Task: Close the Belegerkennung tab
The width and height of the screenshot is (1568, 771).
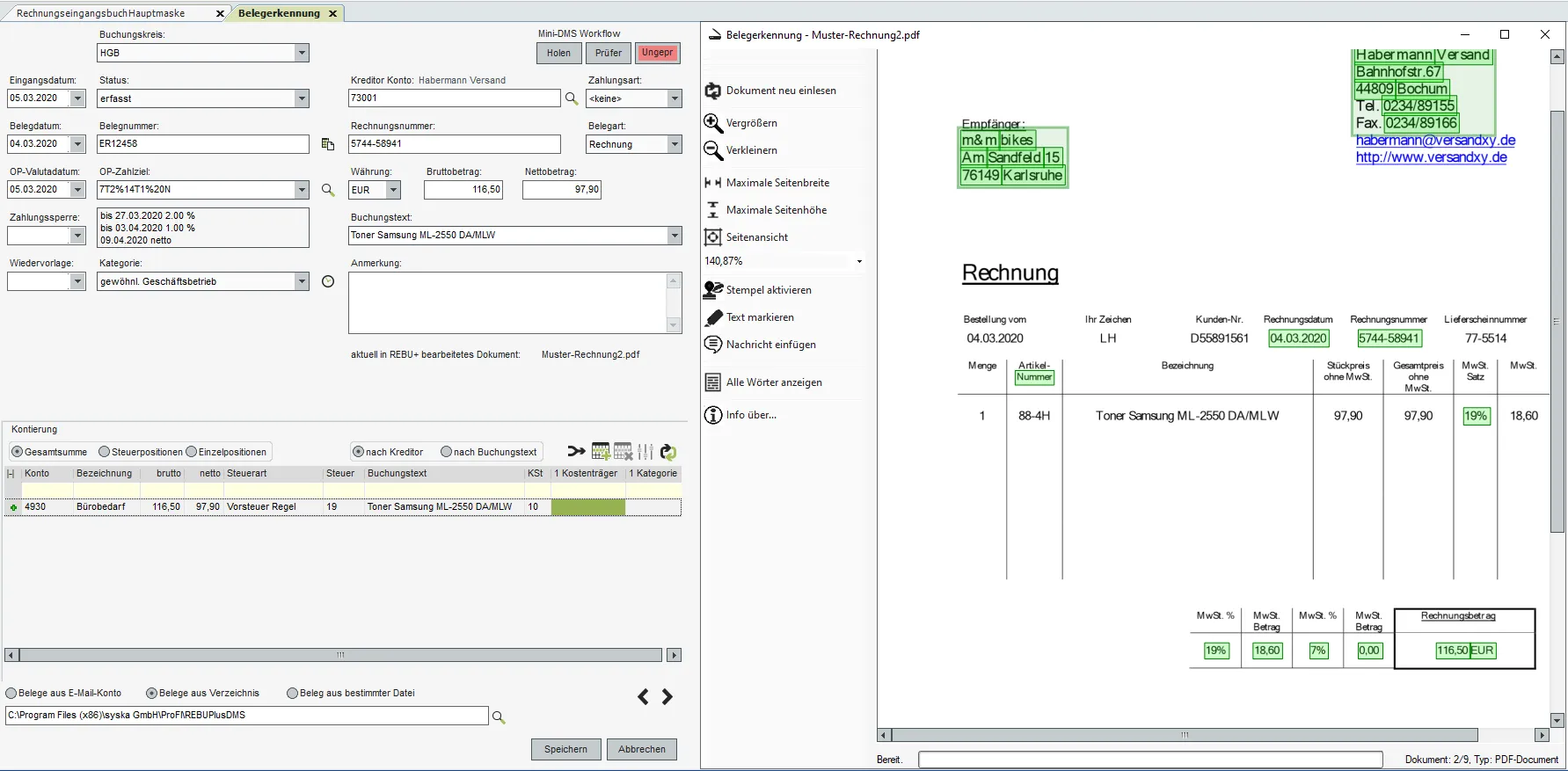Action: 333,13
